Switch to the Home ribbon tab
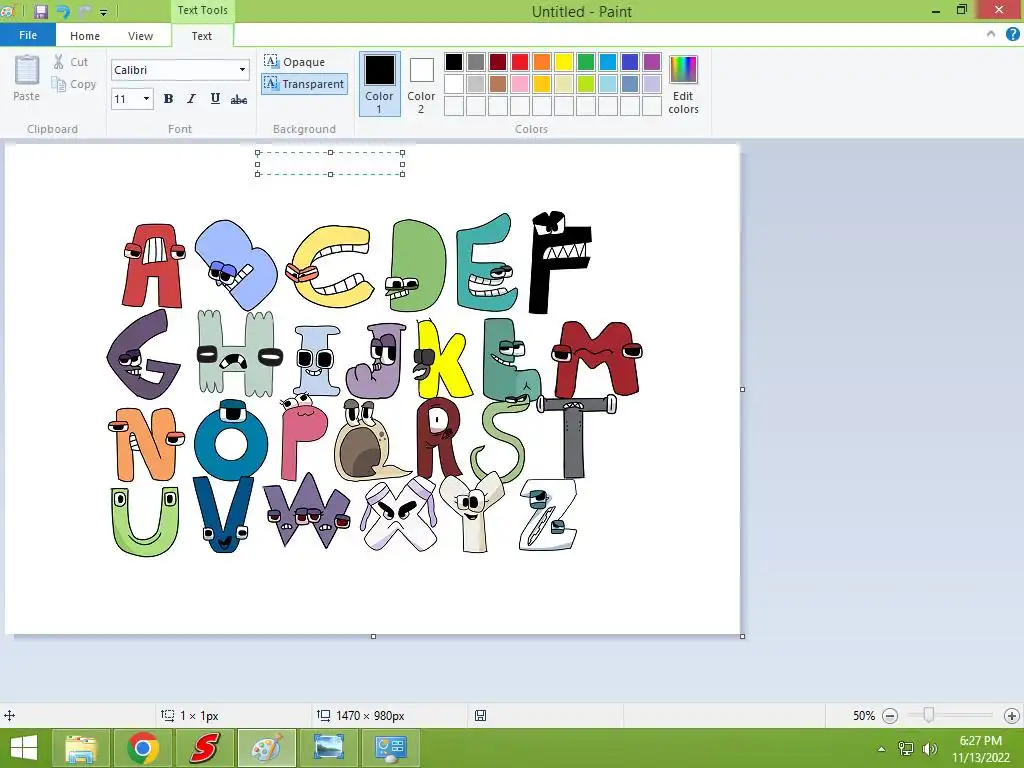 click(x=85, y=36)
